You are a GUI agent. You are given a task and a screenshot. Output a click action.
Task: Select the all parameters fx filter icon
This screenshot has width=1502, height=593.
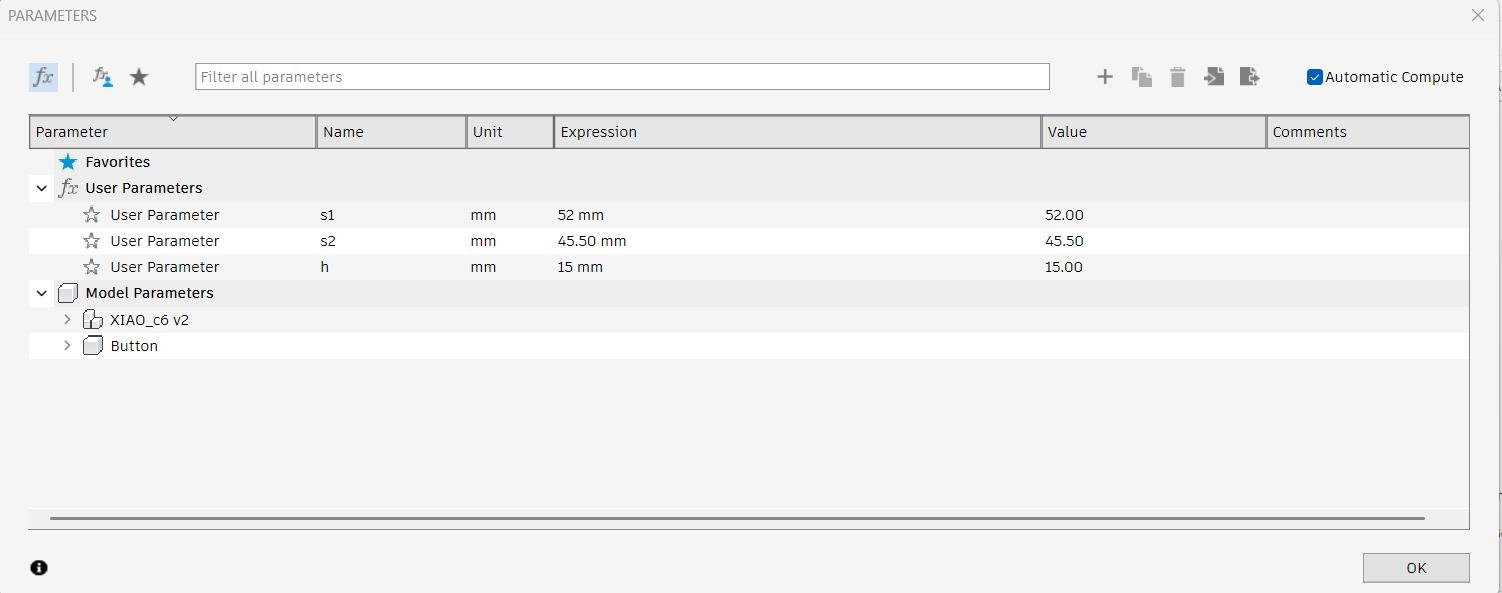43,77
